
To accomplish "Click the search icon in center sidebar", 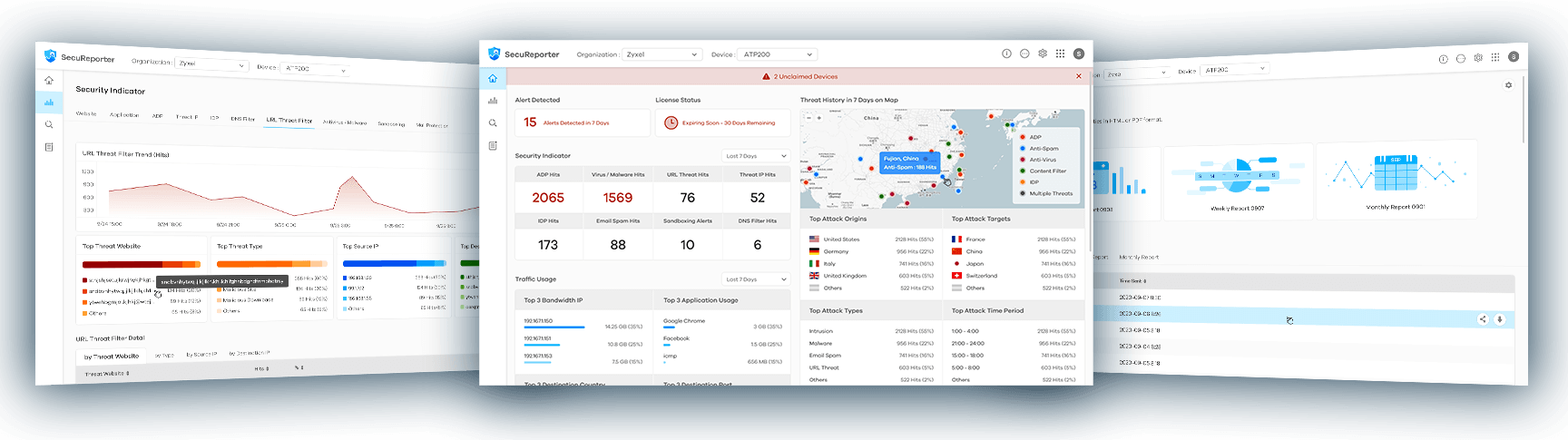I will click(x=493, y=123).
